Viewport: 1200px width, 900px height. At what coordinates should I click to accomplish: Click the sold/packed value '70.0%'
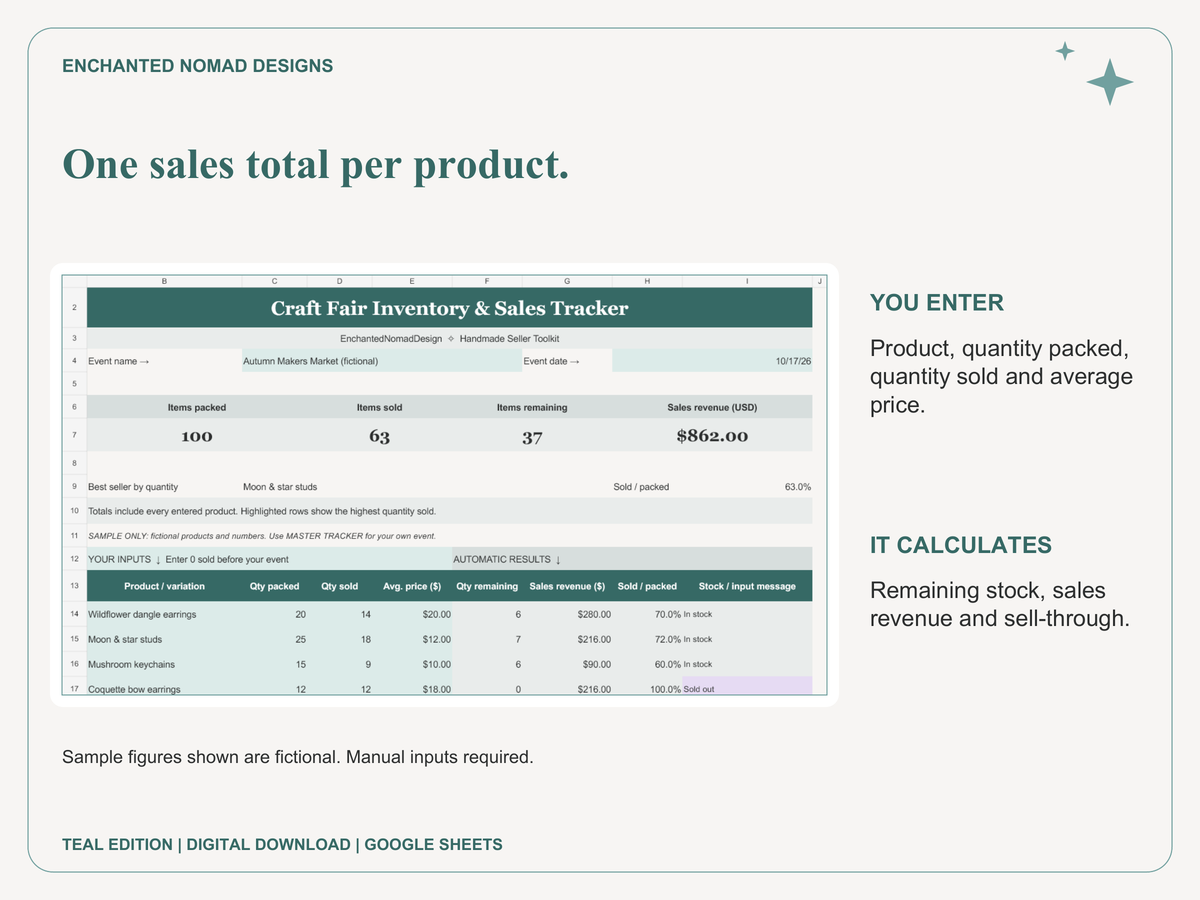click(647, 614)
